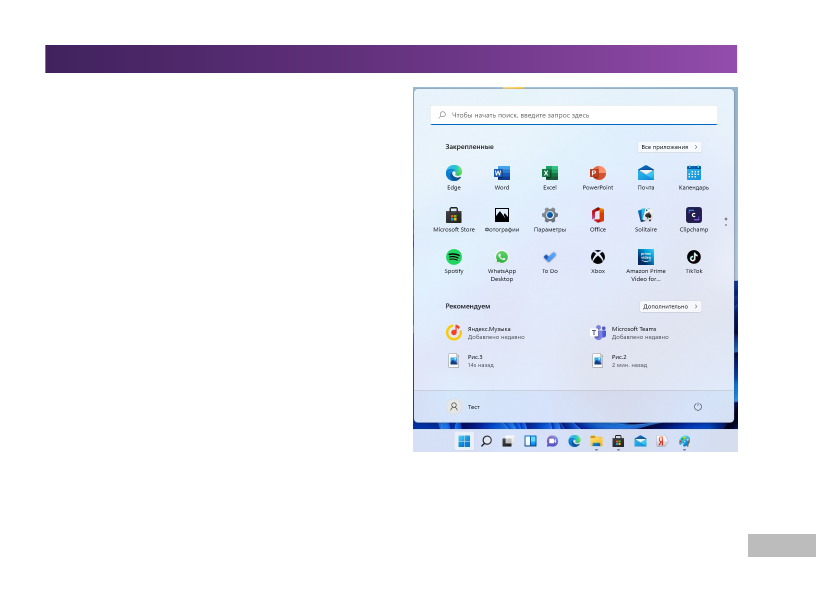Open PowerPoint pinned app
816x590 pixels.
pos(597,173)
